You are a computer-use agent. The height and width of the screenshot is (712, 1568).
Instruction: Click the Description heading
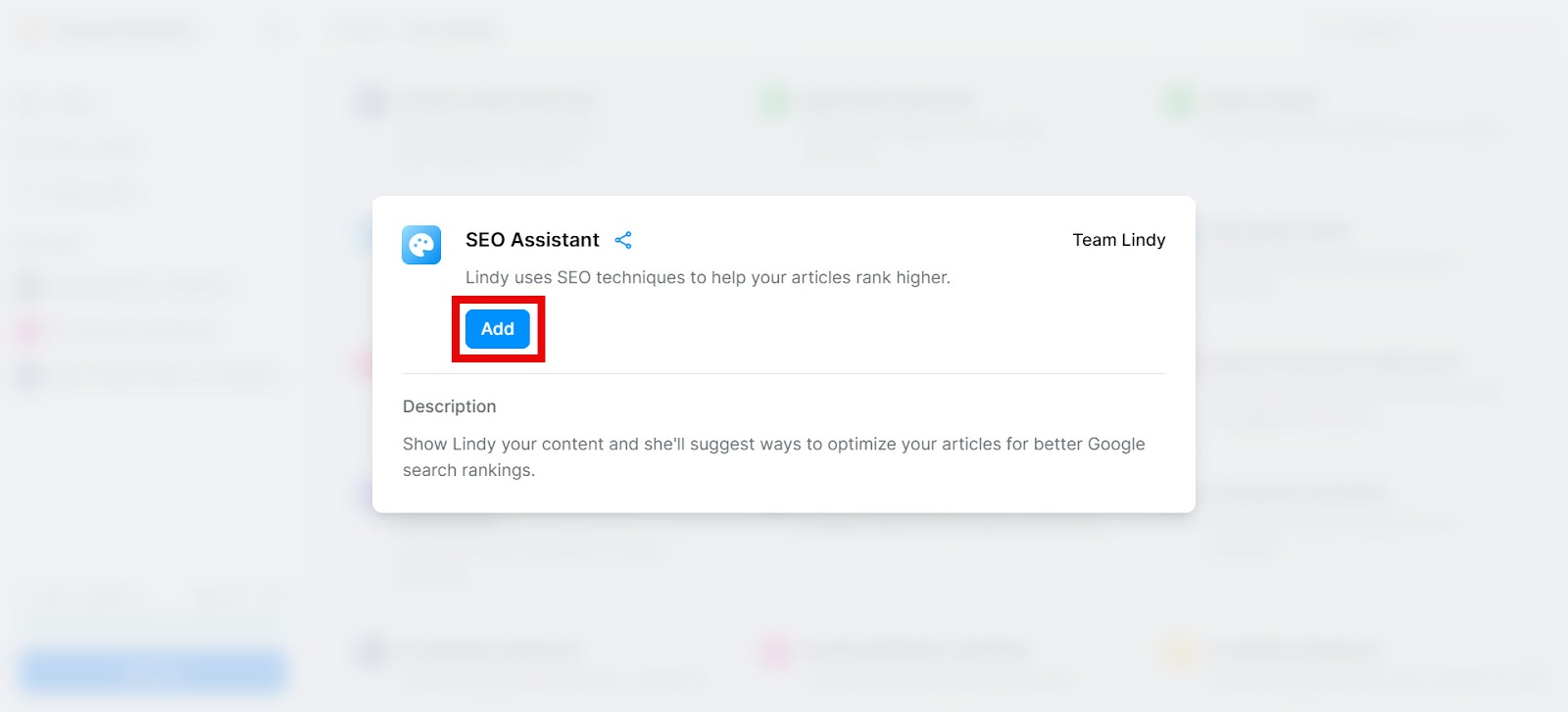tap(450, 406)
